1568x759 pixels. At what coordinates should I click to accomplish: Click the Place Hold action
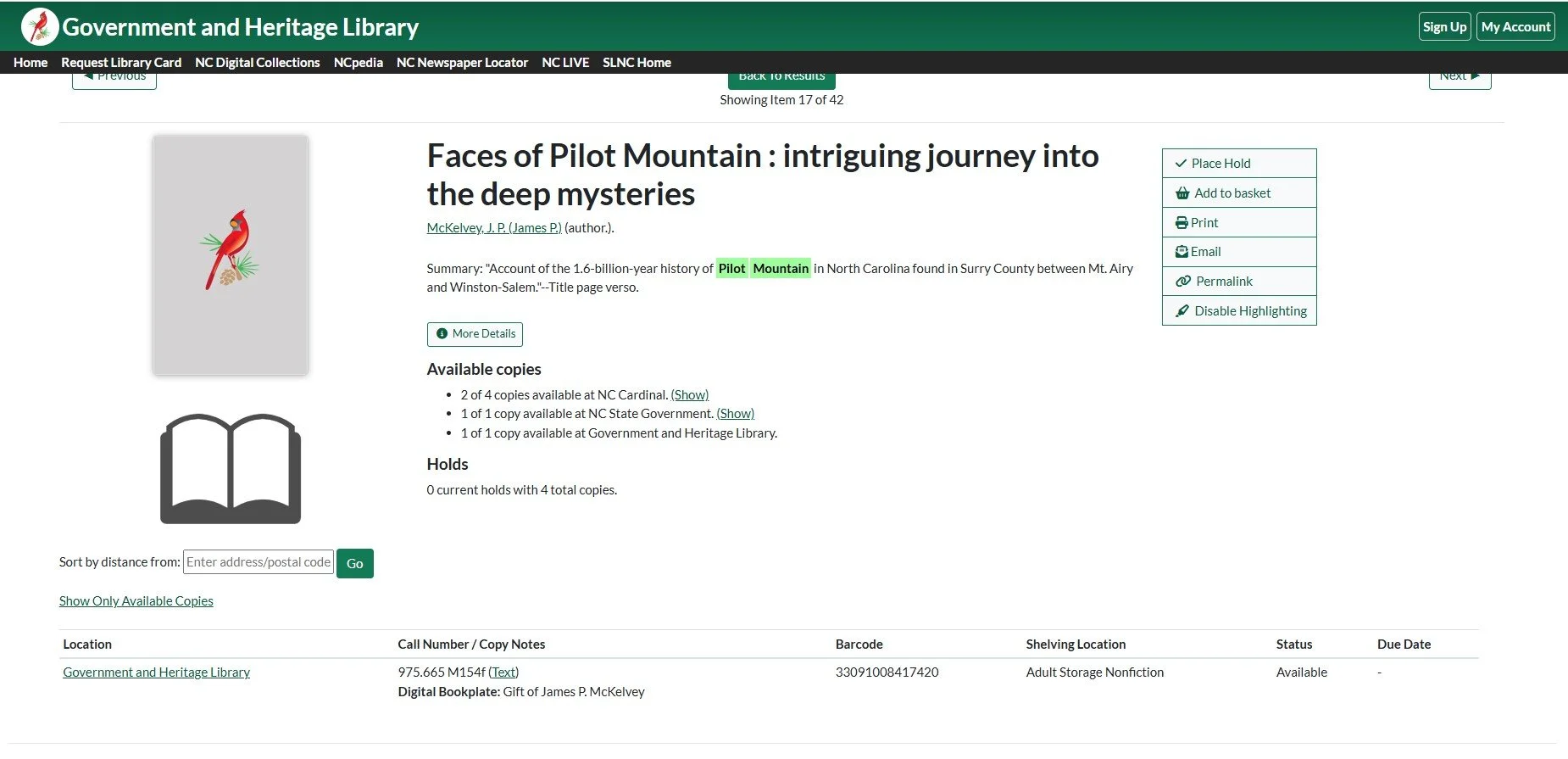pyautogui.click(x=1239, y=164)
